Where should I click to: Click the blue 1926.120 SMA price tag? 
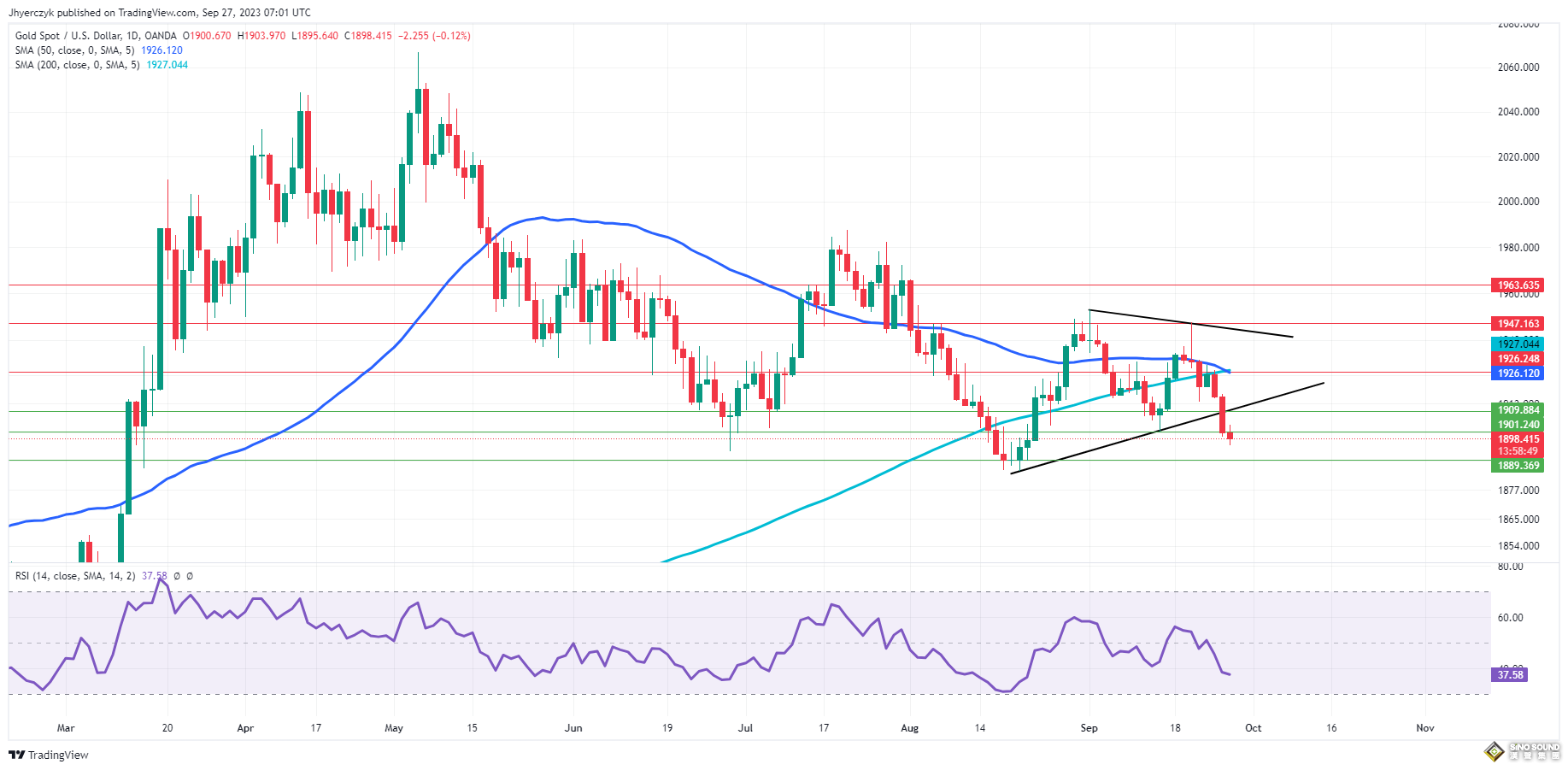click(x=1518, y=373)
